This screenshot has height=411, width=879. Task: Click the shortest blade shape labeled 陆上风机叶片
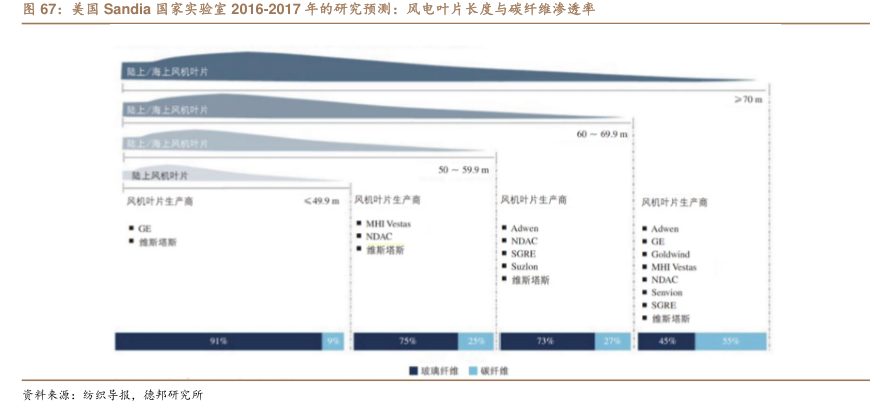pos(170,175)
